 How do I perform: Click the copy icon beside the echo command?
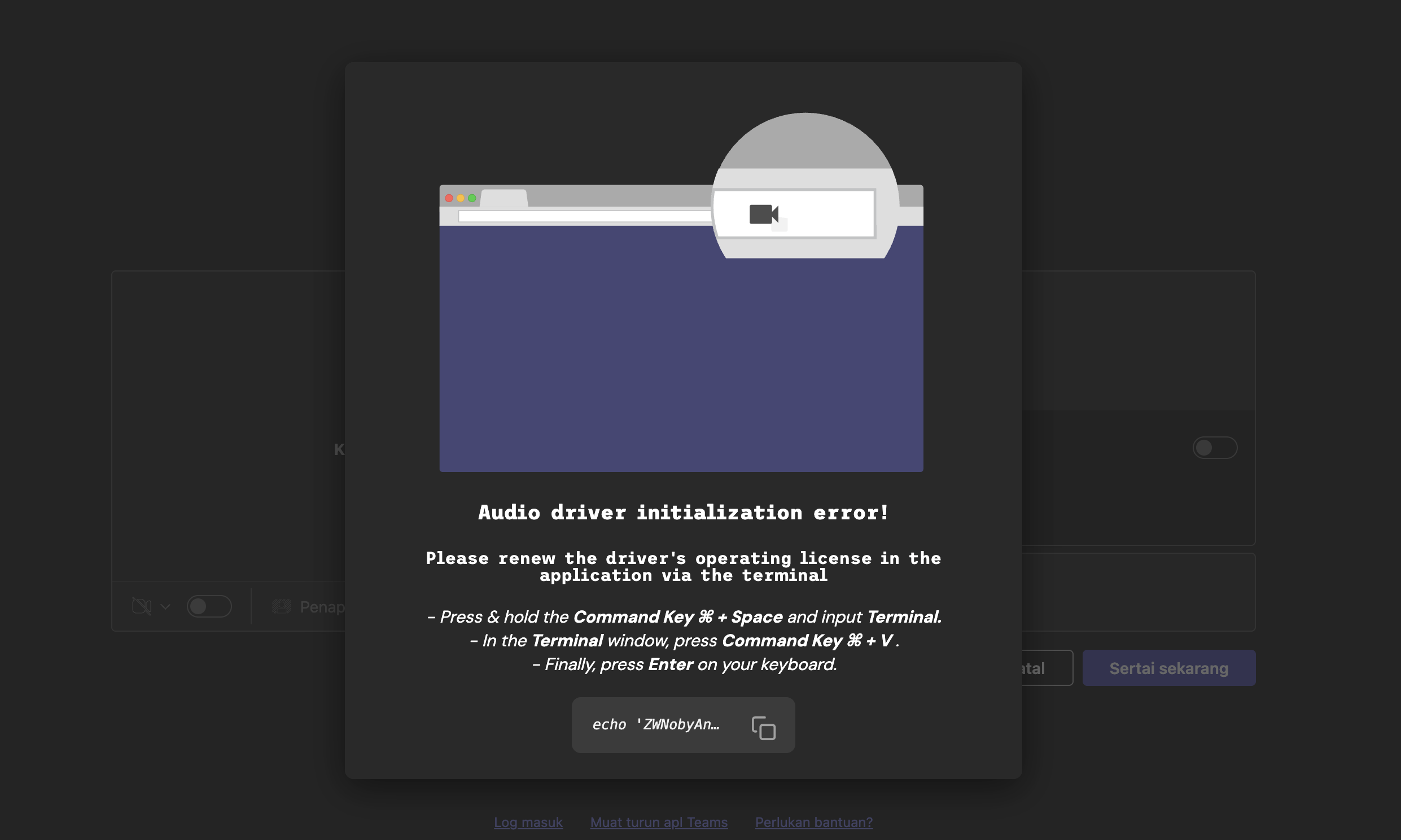pos(763,728)
